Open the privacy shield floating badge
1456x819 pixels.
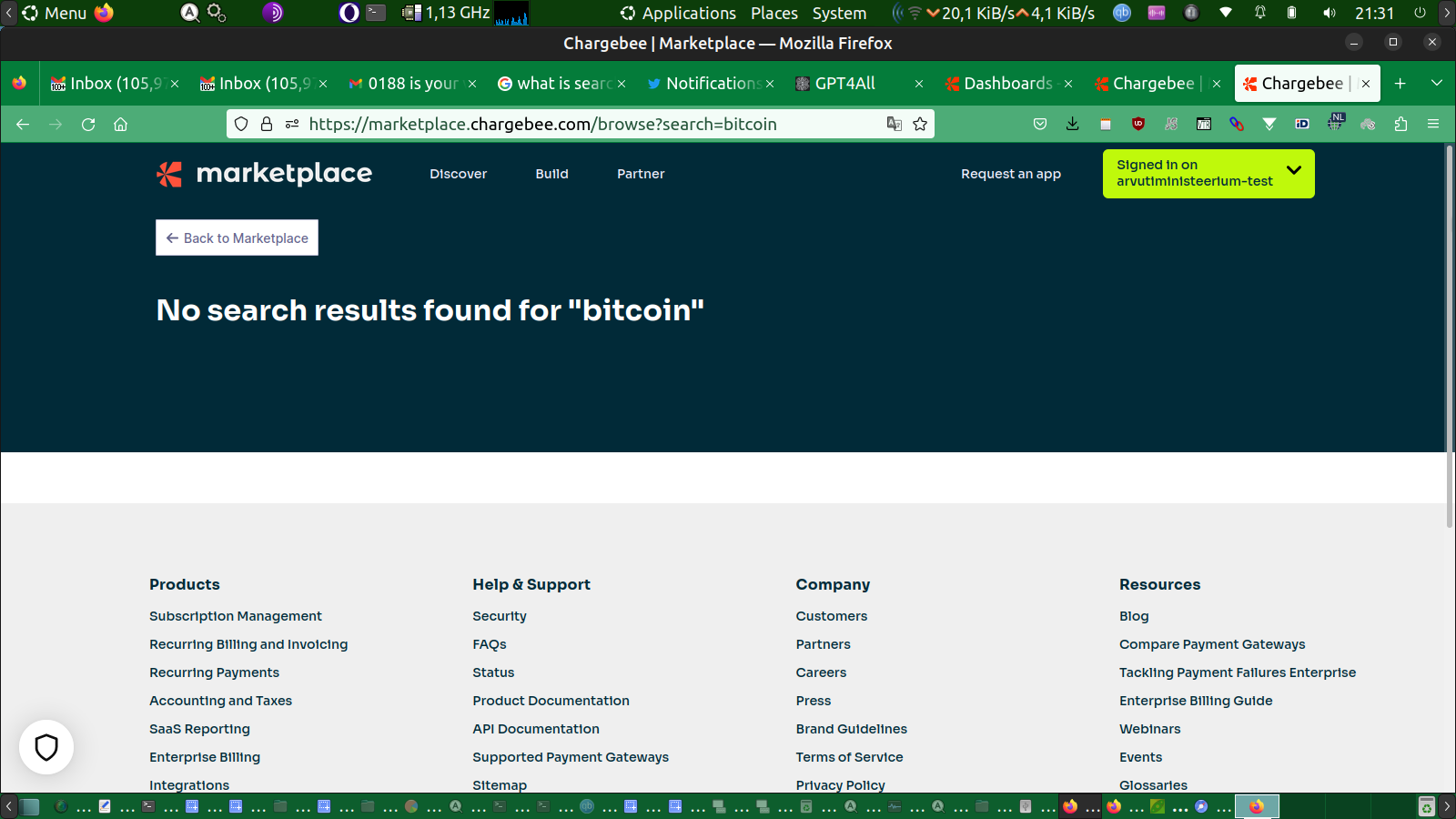point(46,747)
